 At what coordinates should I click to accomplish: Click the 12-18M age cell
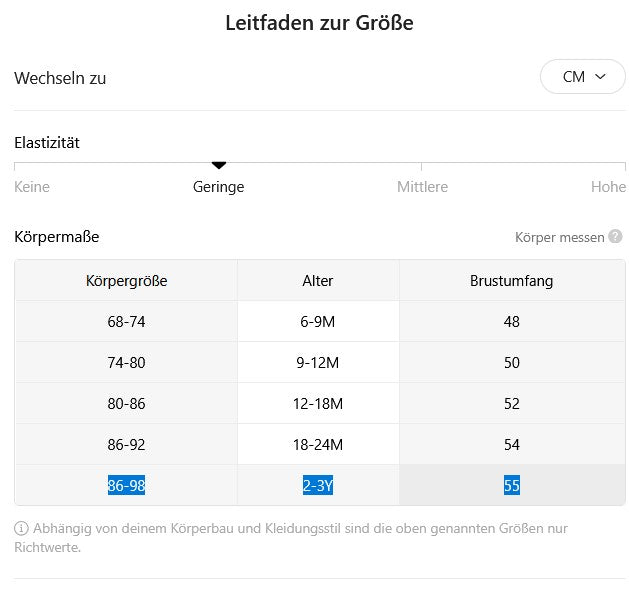click(319, 404)
